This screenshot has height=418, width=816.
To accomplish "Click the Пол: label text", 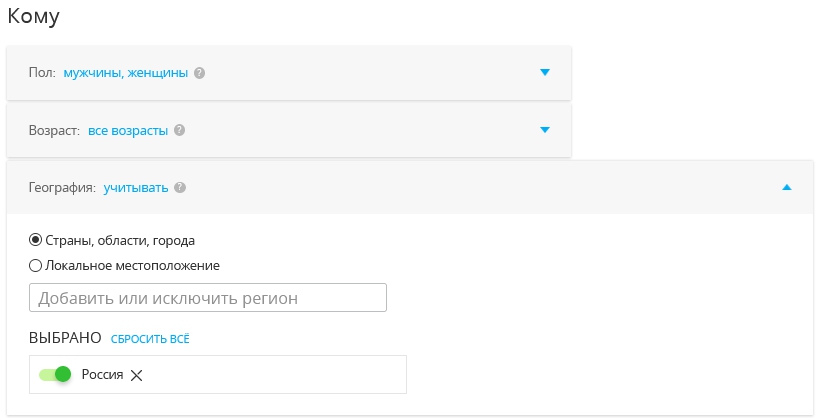I will click(42, 73).
